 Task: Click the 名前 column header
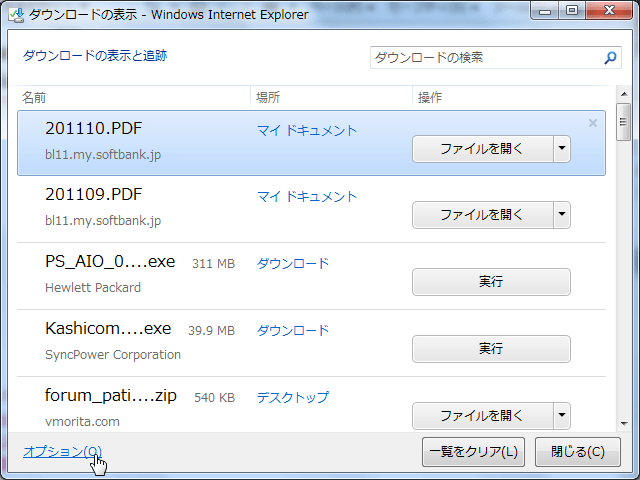[34, 98]
